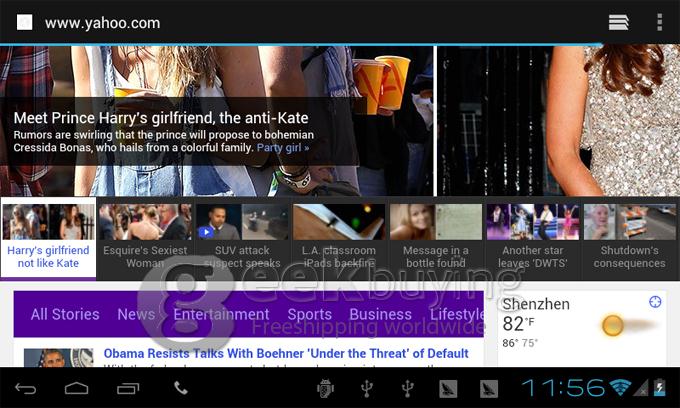This screenshot has width=680, height=408.
Task: Open 'Harry's girlfriend not like Kate' story
Action: click(x=48, y=257)
